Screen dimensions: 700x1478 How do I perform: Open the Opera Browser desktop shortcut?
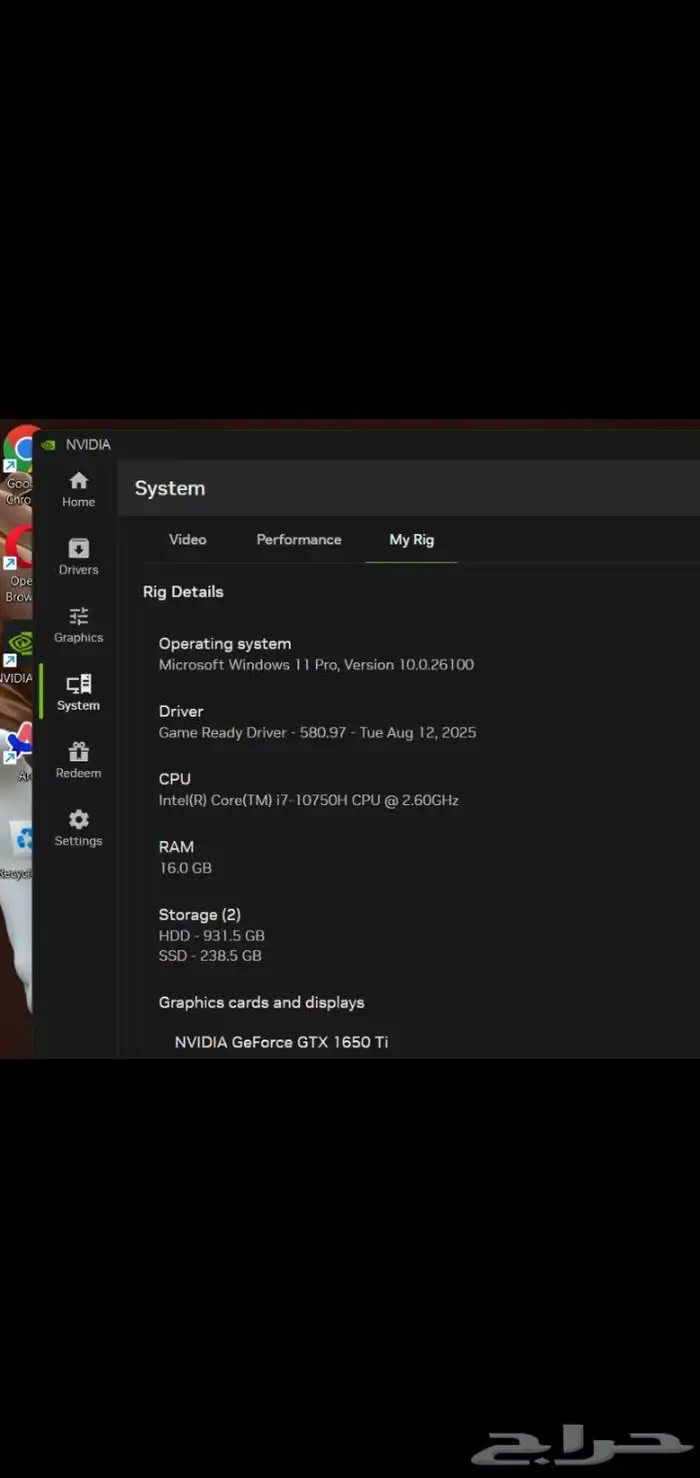18,565
